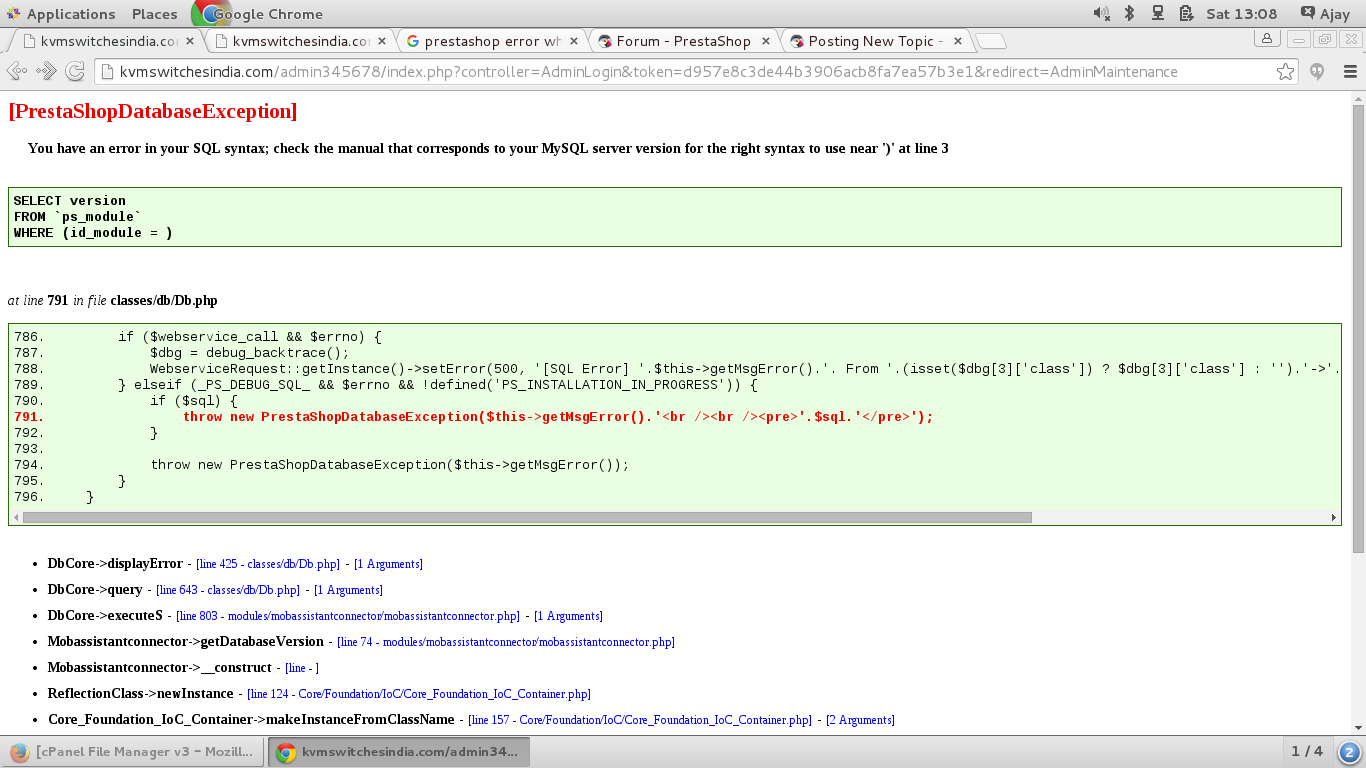Reload the current page
1366x768 pixels.
pyautogui.click(x=75, y=72)
